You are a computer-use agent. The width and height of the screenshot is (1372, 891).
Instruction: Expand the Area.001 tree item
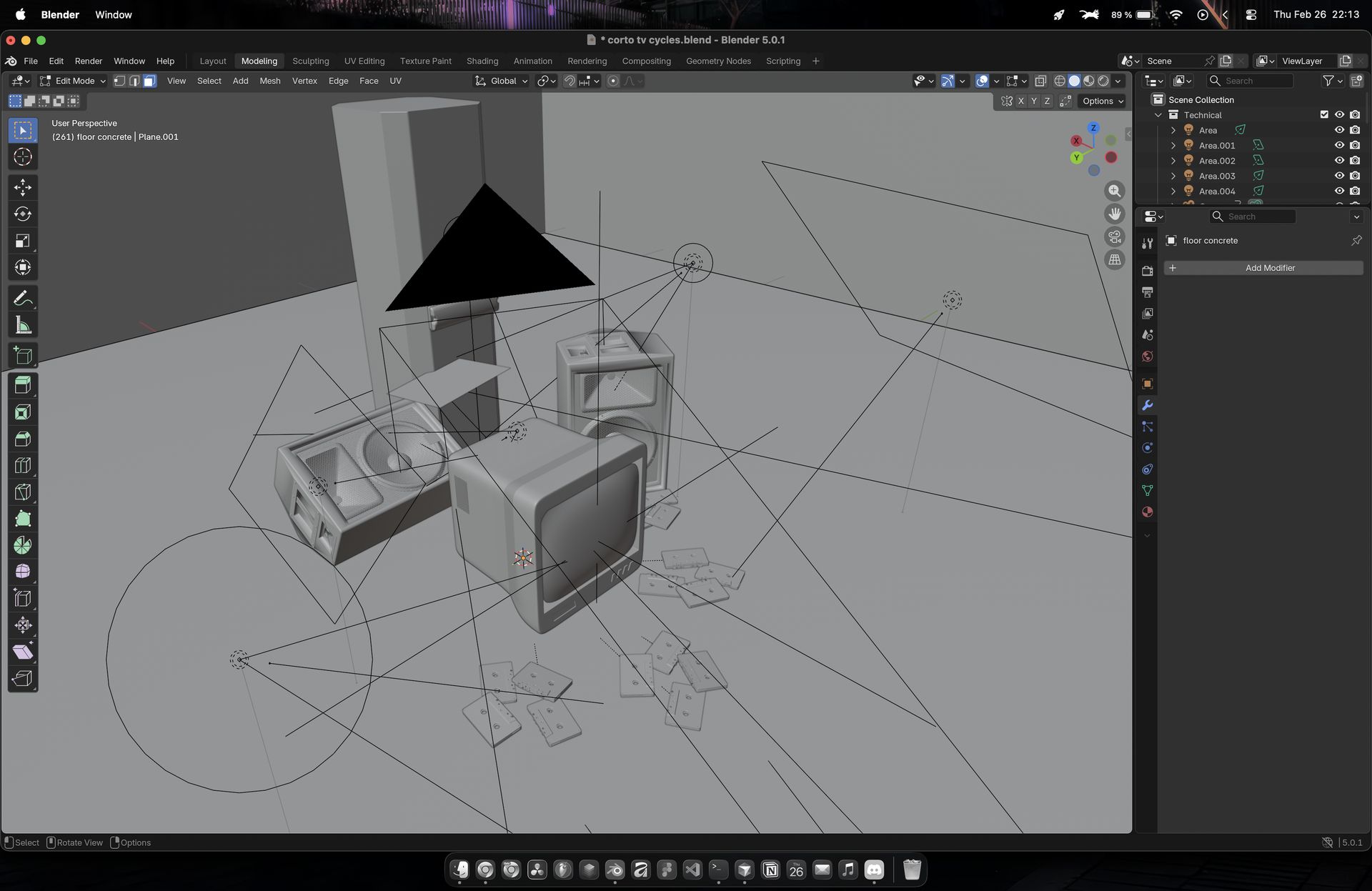coord(1173,146)
